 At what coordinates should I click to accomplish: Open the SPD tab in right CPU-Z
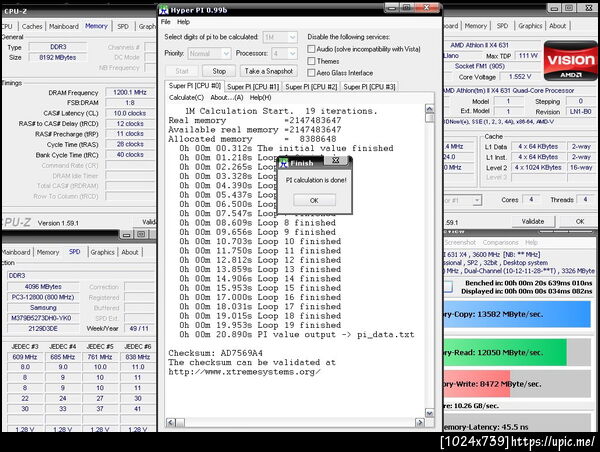pos(502,26)
